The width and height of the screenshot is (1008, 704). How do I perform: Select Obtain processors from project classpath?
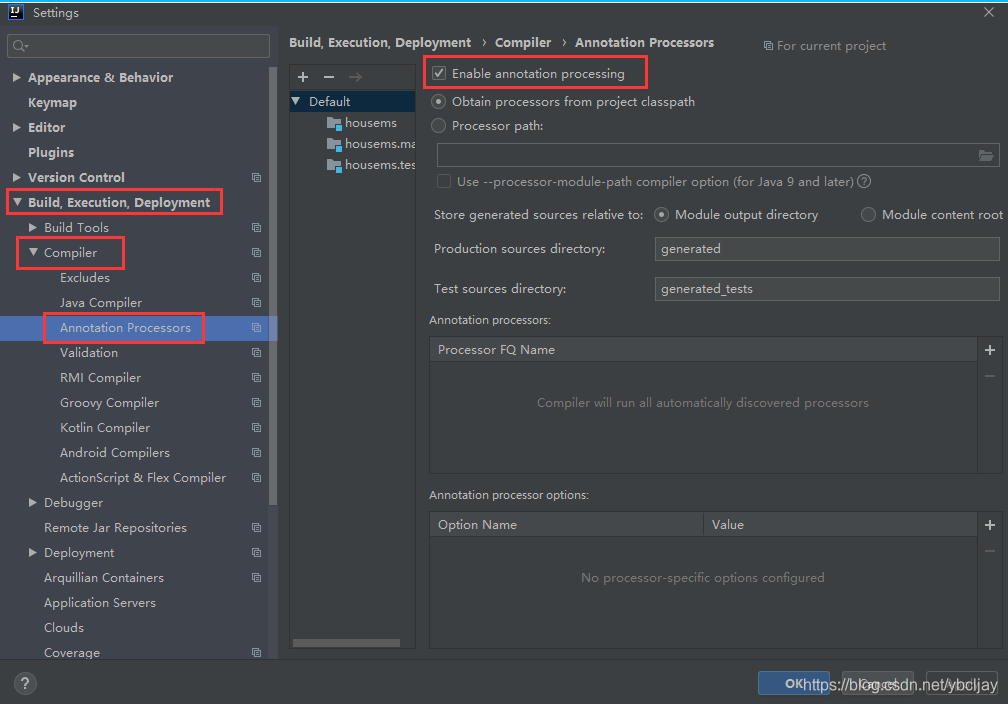coord(438,102)
